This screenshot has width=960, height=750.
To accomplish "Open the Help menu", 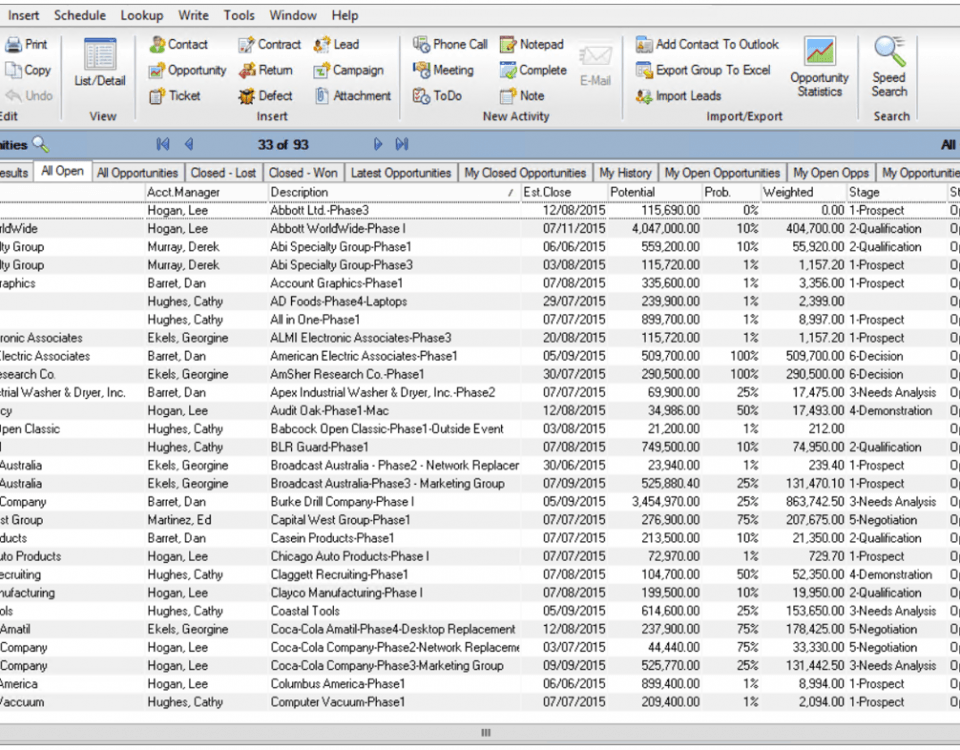I will [345, 15].
